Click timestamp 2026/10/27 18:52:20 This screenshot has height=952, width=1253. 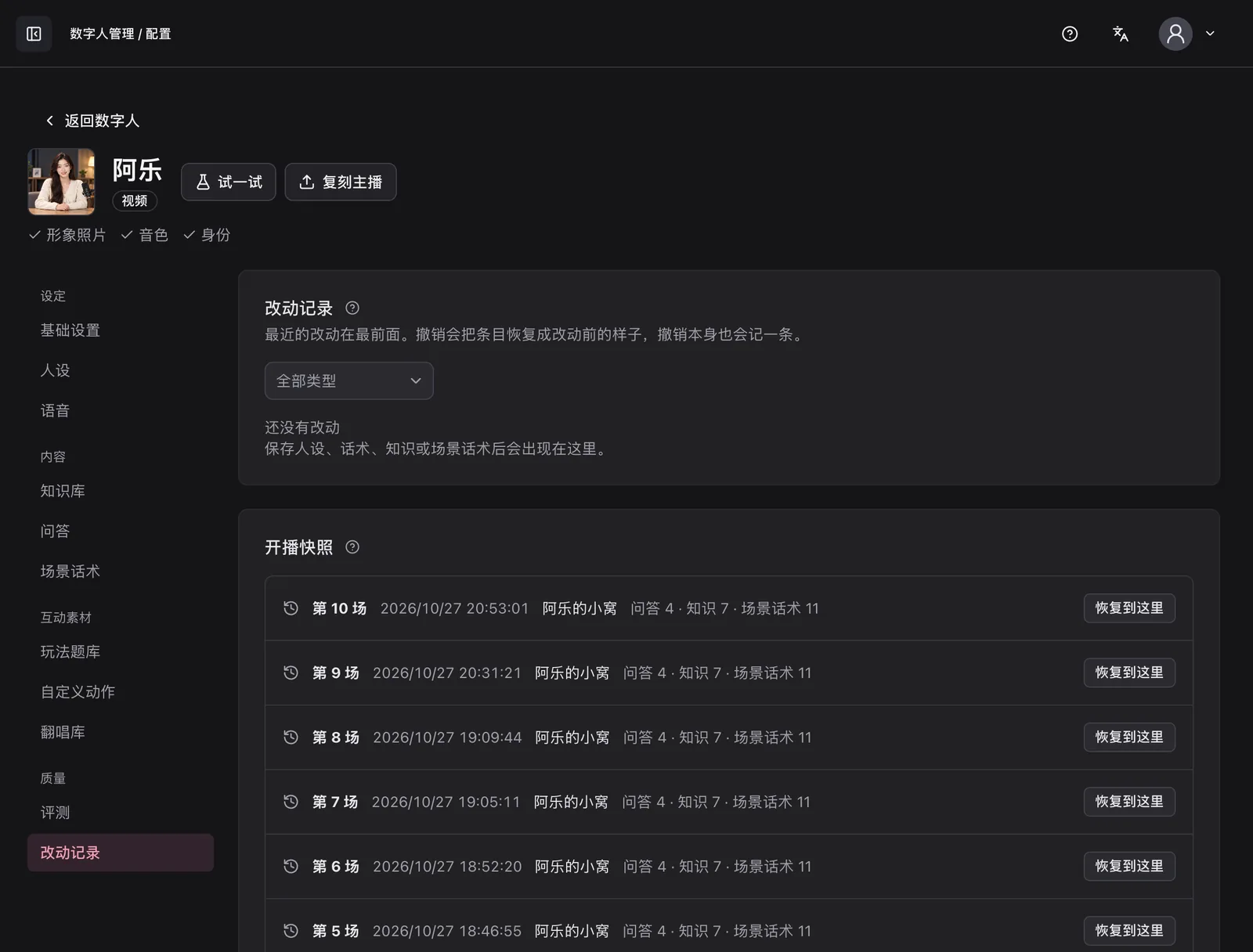tap(447, 867)
